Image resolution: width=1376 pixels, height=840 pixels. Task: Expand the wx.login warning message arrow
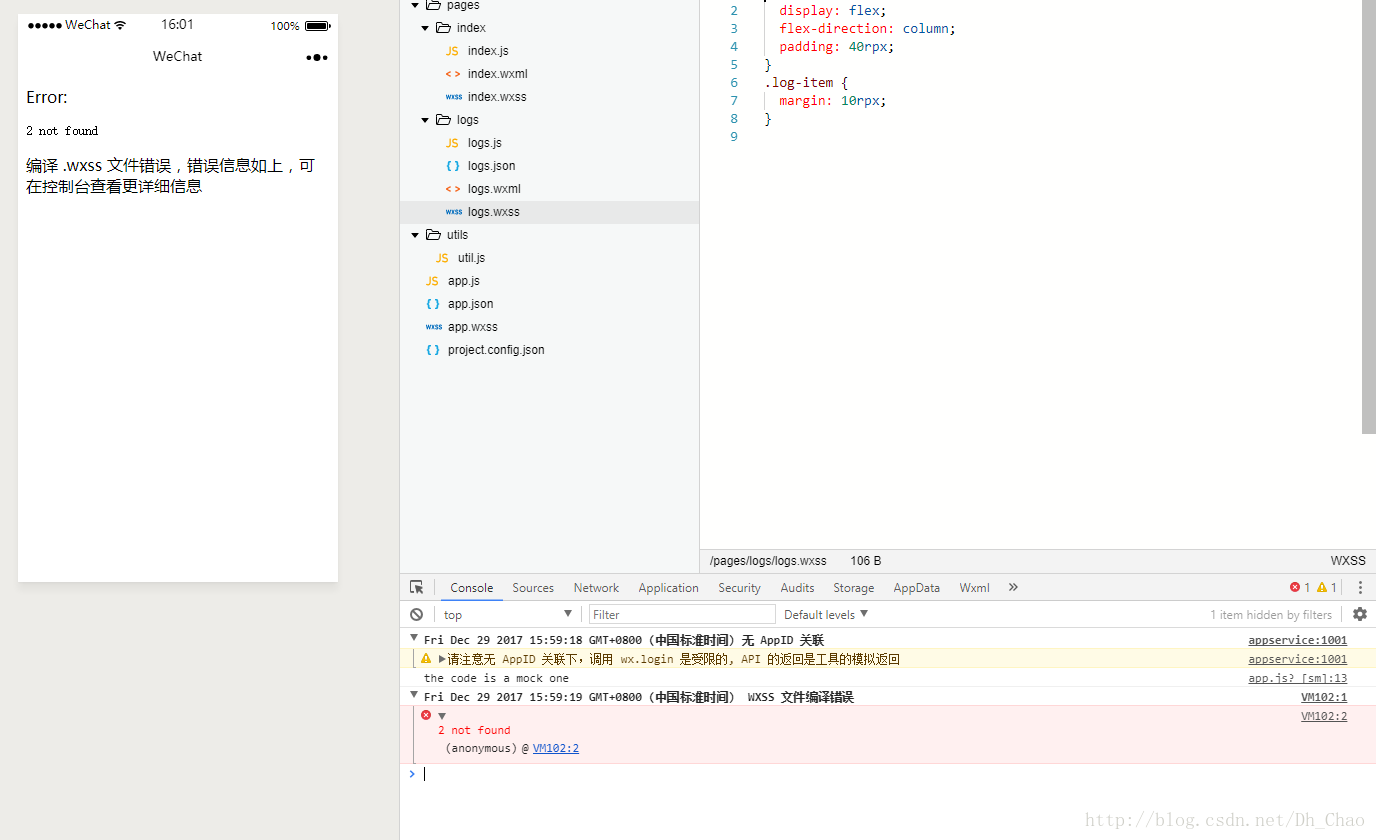(442, 659)
